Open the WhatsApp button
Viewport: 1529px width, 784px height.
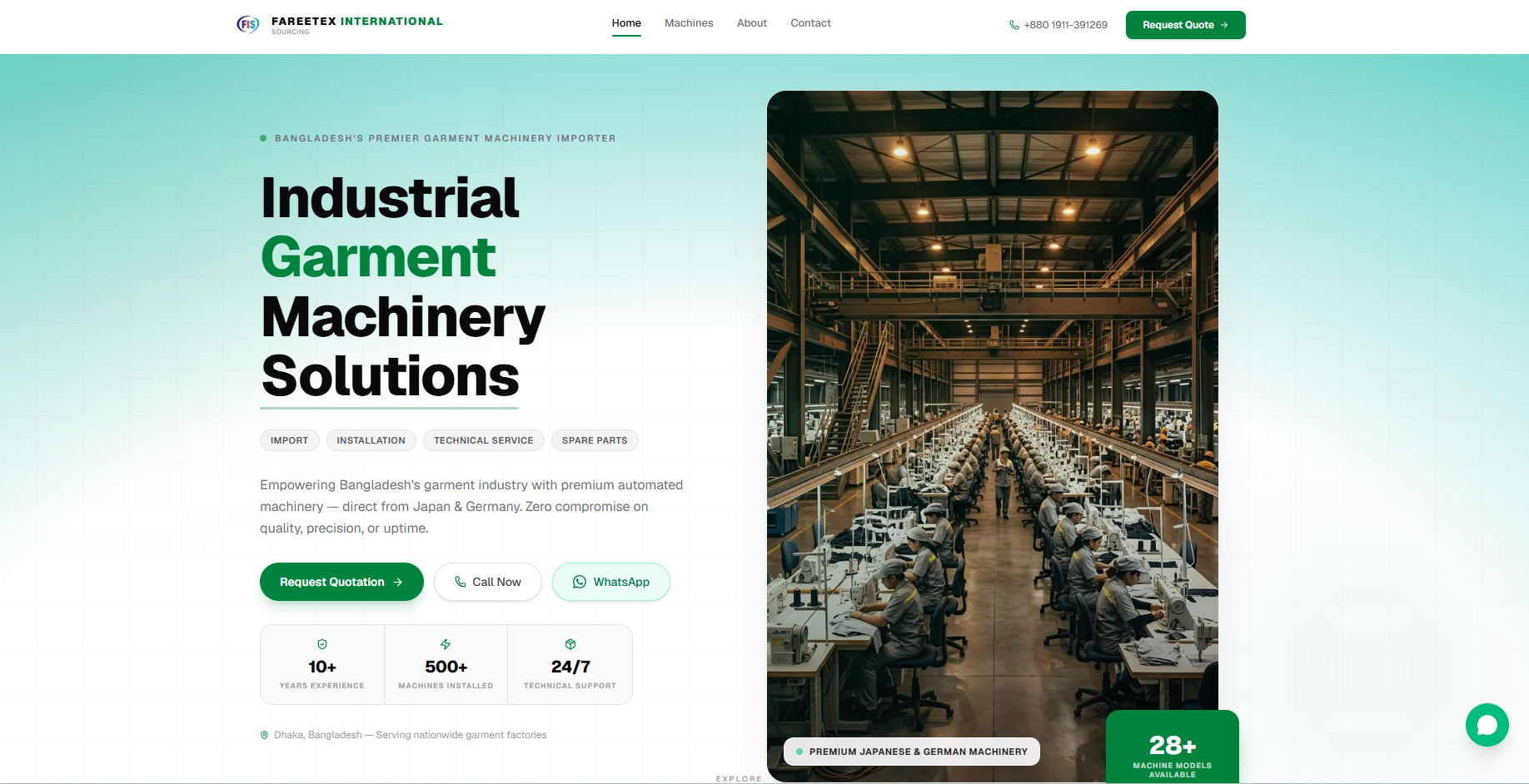611,582
